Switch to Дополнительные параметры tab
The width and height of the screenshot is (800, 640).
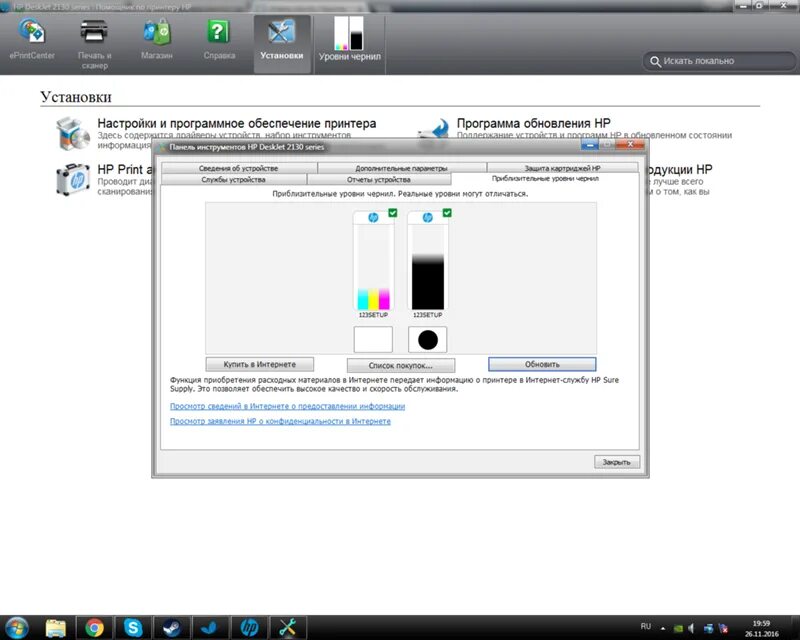point(401,168)
